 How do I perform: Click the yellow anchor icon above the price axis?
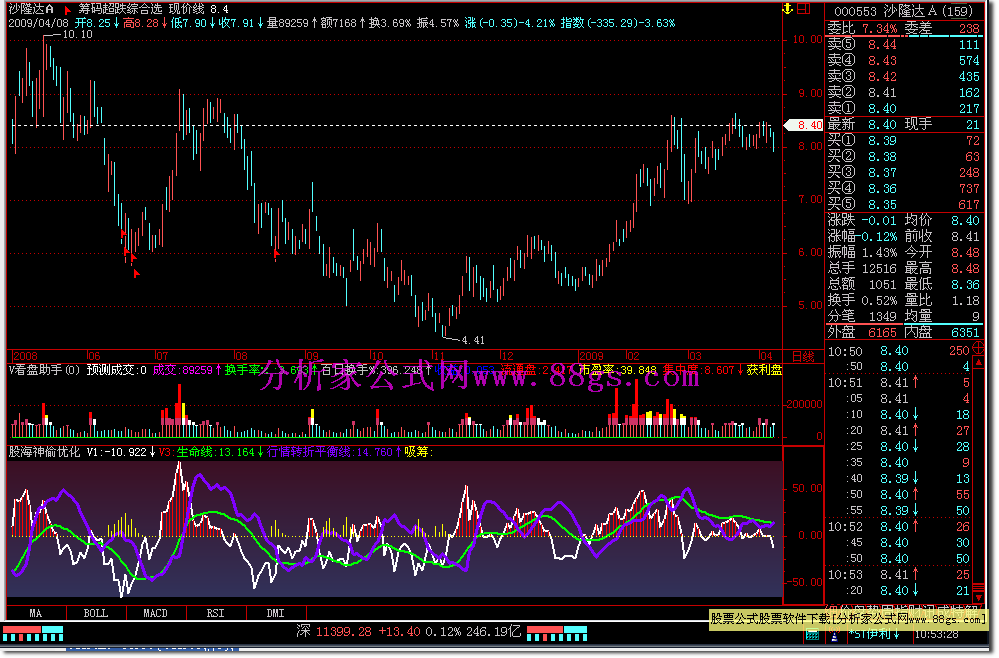787,8
